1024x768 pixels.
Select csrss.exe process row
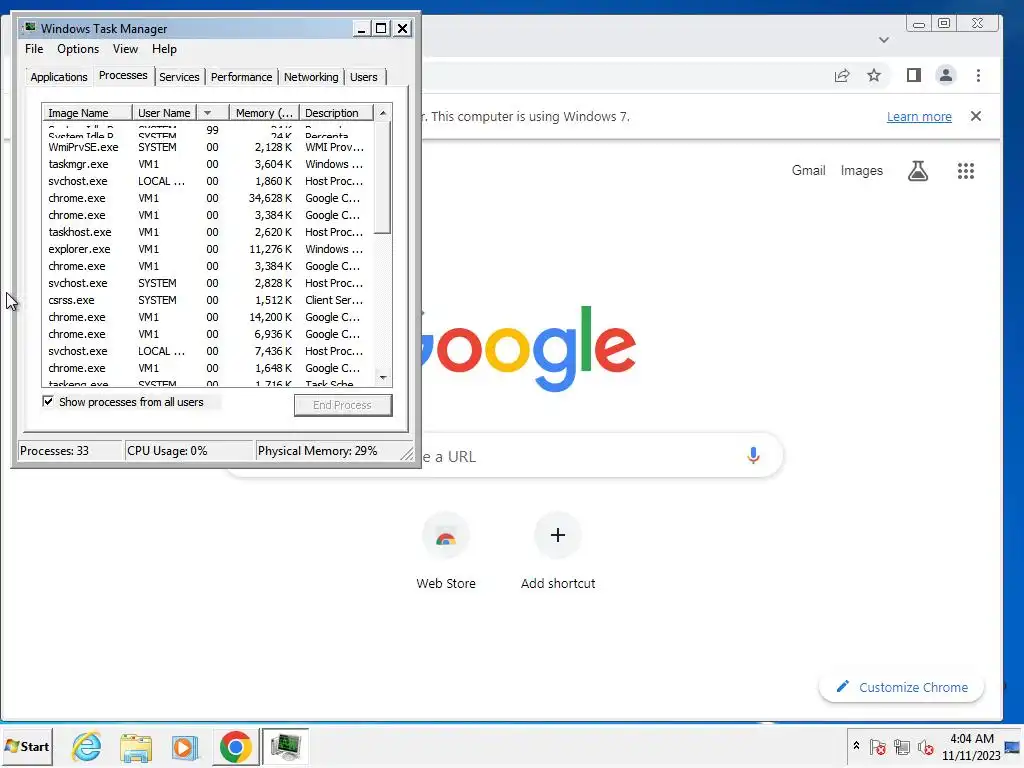click(x=208, y=300)
